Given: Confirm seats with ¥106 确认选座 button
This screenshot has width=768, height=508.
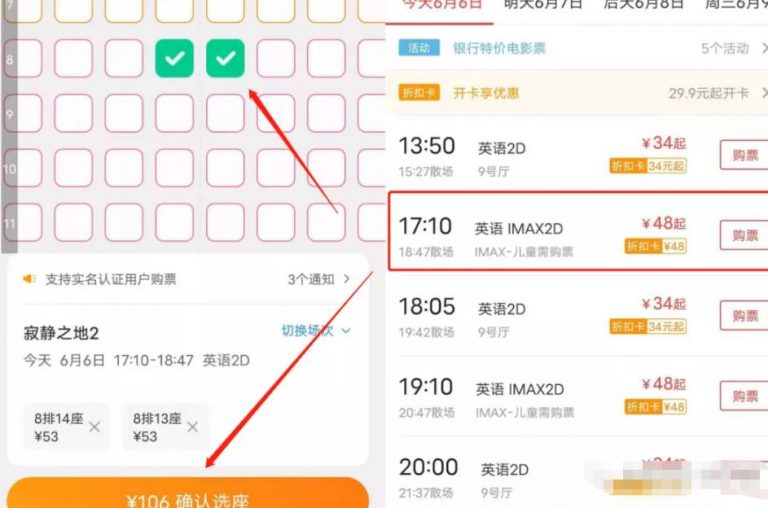Looking at the screenshot, I should [188, 493].
